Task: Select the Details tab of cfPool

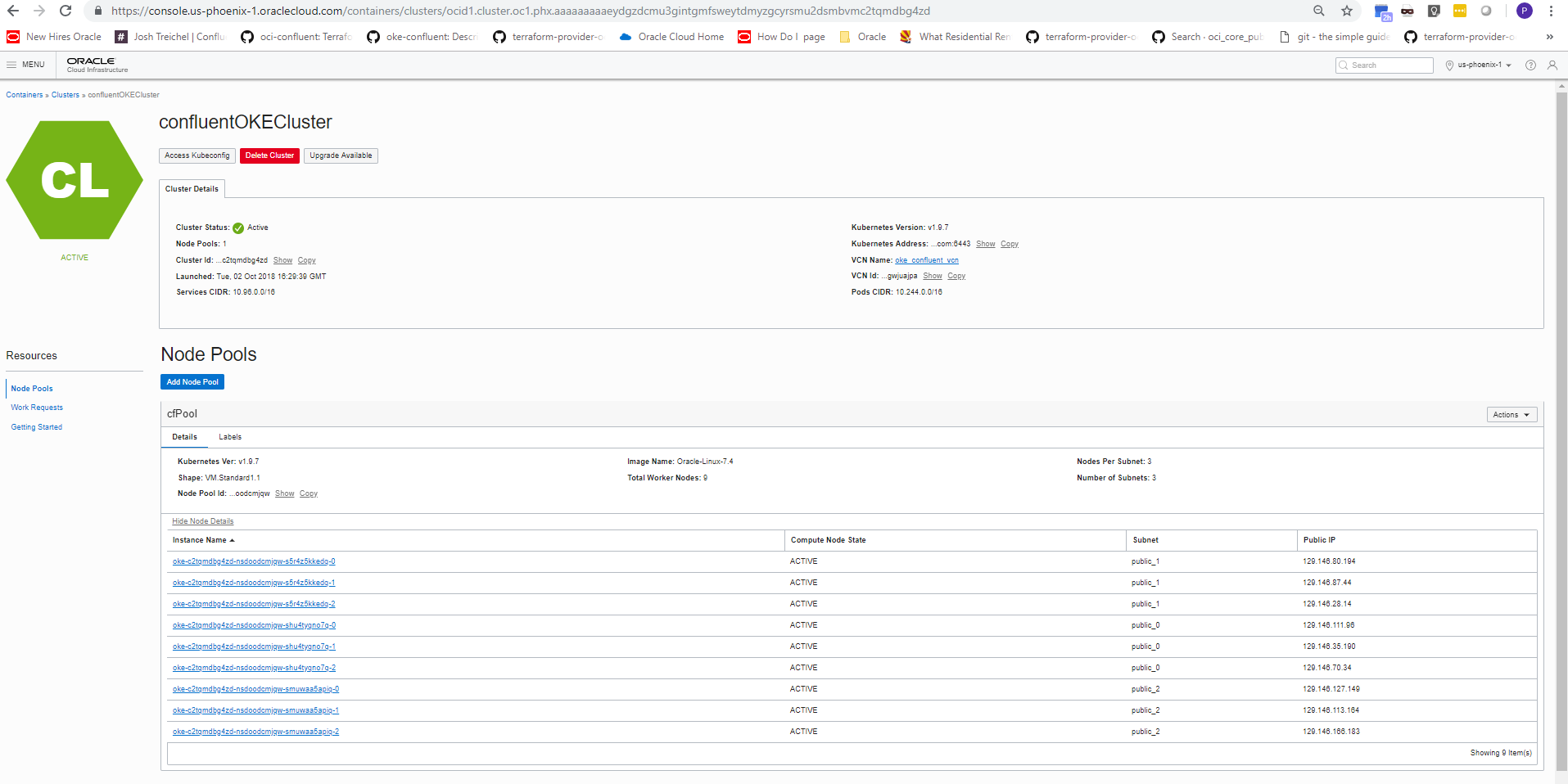Action: [184, 437]
